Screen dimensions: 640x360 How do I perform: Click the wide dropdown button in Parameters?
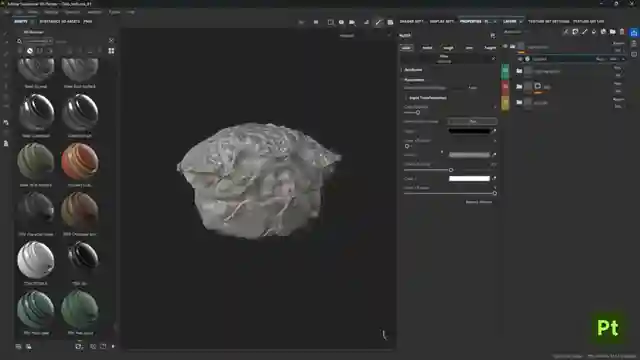[473, 121]
